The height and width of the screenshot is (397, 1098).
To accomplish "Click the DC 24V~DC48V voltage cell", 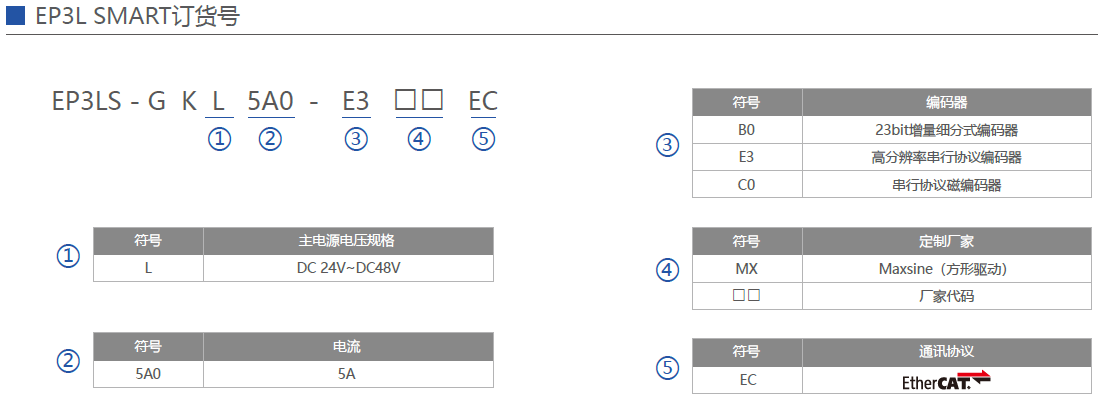I will 349,268.
